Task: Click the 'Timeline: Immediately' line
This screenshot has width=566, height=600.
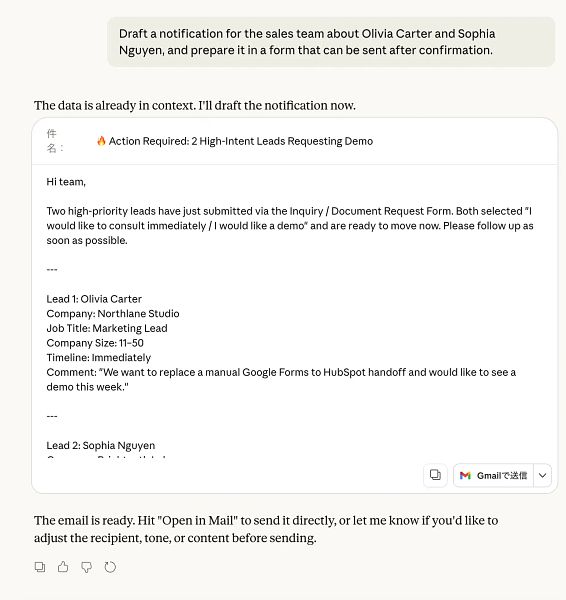Action: coord(99,357)
